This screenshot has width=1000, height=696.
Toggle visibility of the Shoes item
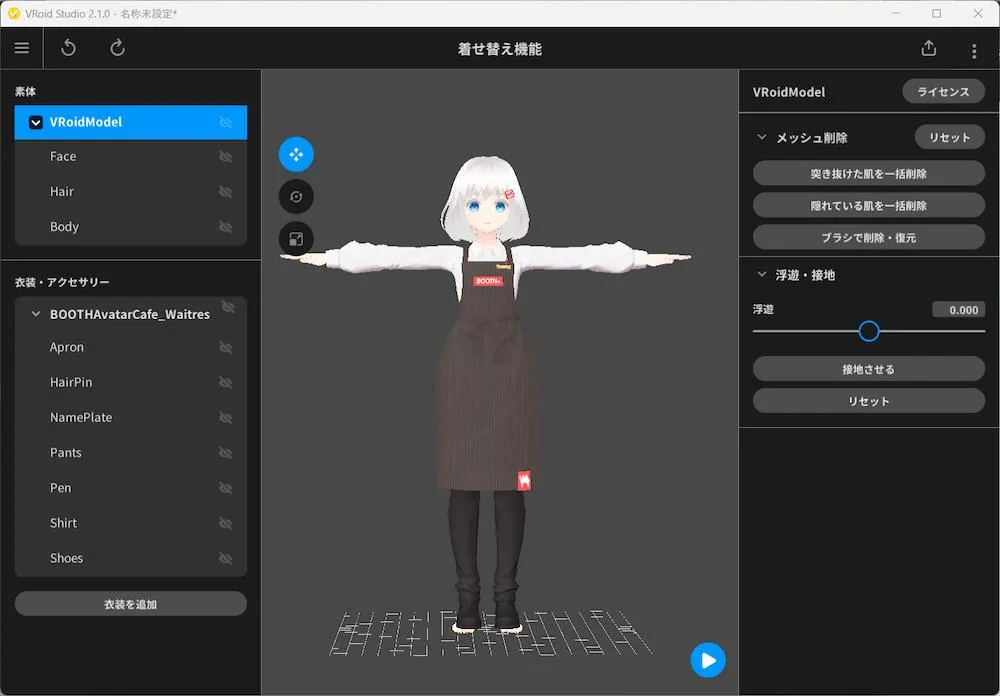[225, 559]
